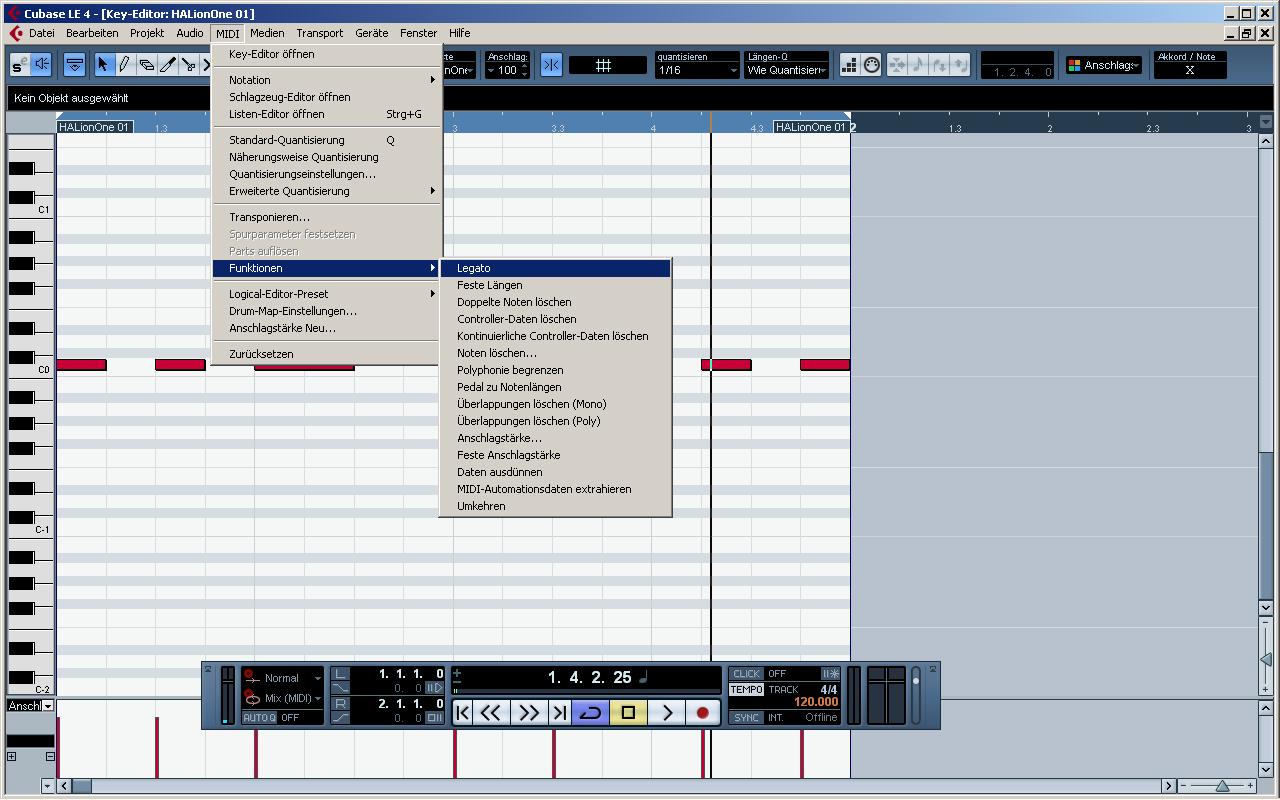Click the Record Note-On Velocity icon
Viewport: 1280px width, 800px height.
click(939, 65)
